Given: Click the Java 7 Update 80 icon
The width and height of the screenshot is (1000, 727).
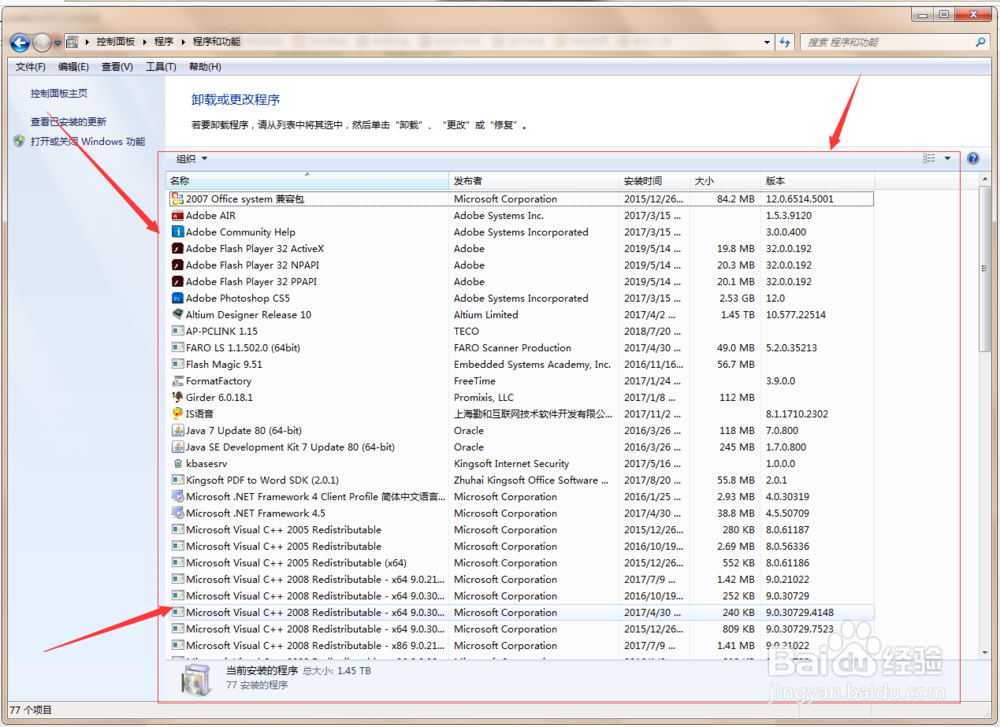Looking at the screenshot, I should tap(178, 430).
